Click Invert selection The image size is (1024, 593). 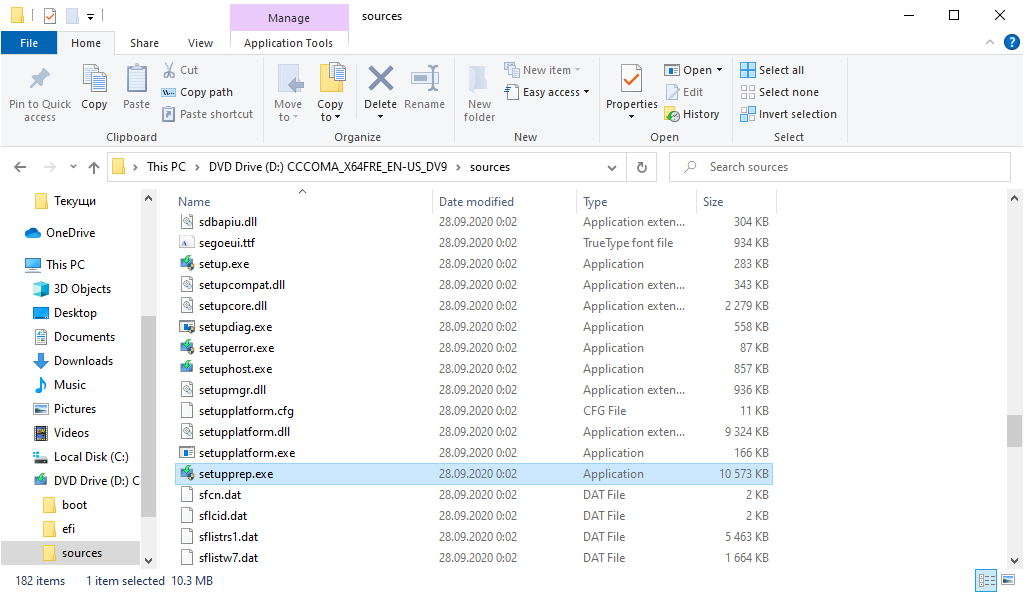(788, 114)
